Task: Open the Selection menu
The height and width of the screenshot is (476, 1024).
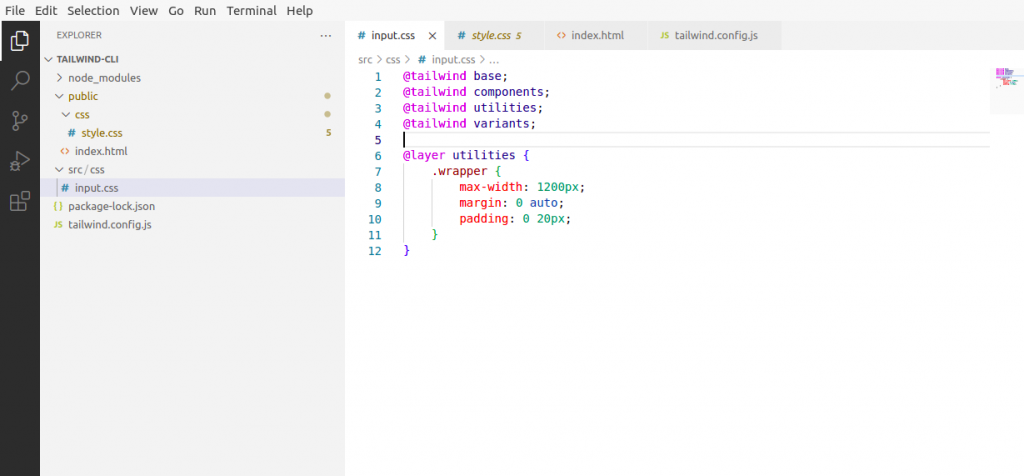Action: pyautogui.click(x=93, y=10)
